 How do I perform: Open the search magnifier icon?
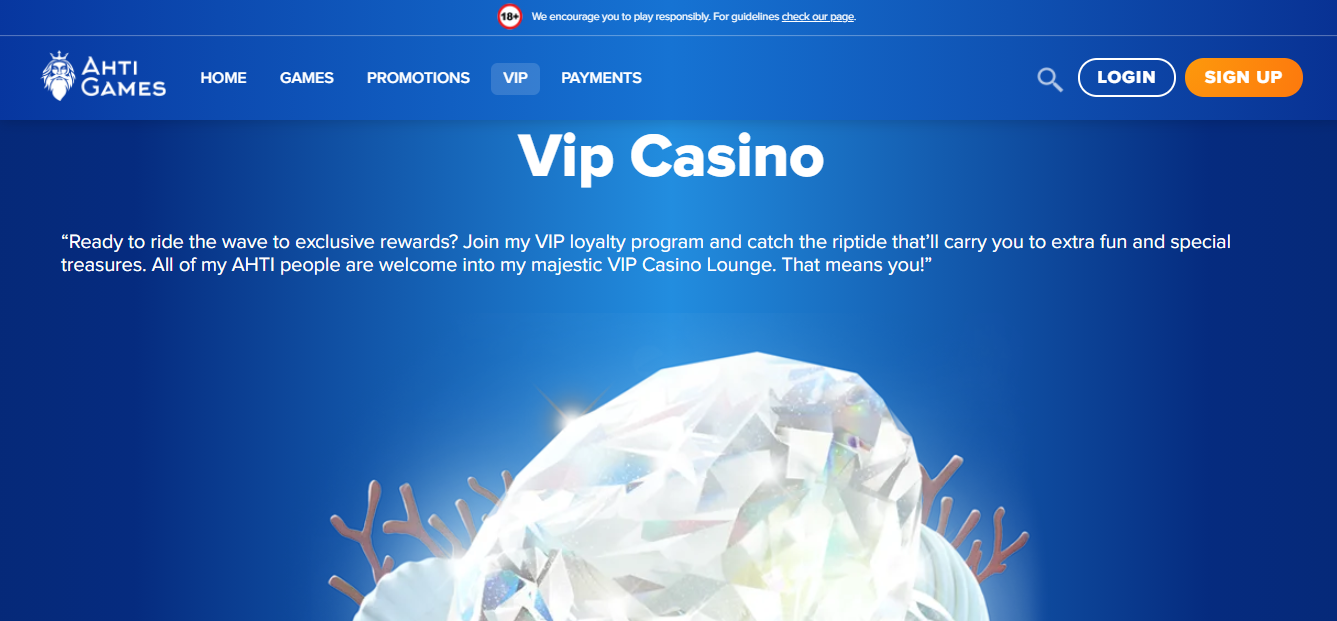[x=1049, y=79]
